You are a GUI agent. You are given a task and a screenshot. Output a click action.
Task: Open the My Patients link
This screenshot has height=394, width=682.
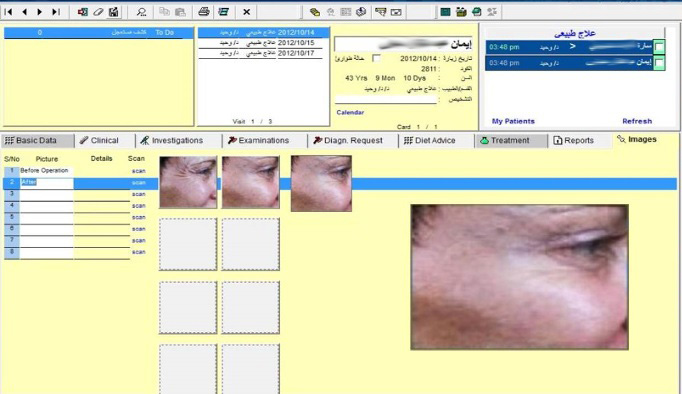[513, 121]
